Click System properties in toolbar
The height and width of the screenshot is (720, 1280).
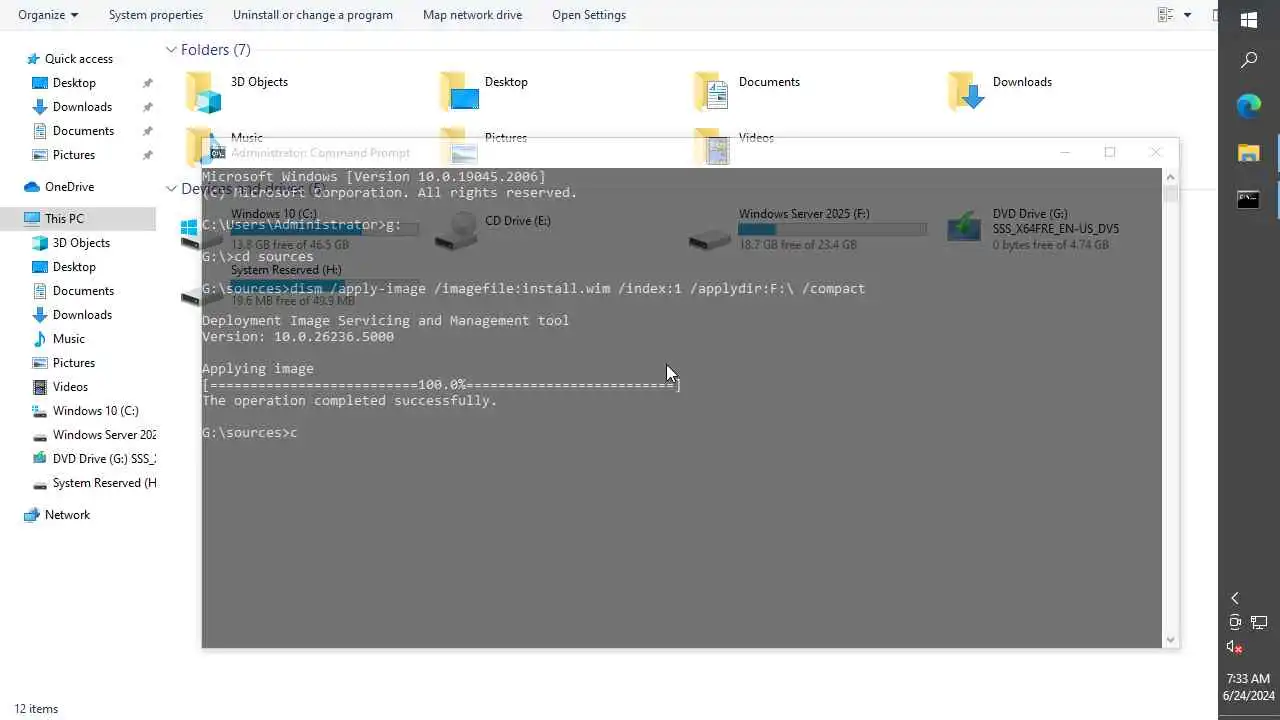click(x=156, y=15)
